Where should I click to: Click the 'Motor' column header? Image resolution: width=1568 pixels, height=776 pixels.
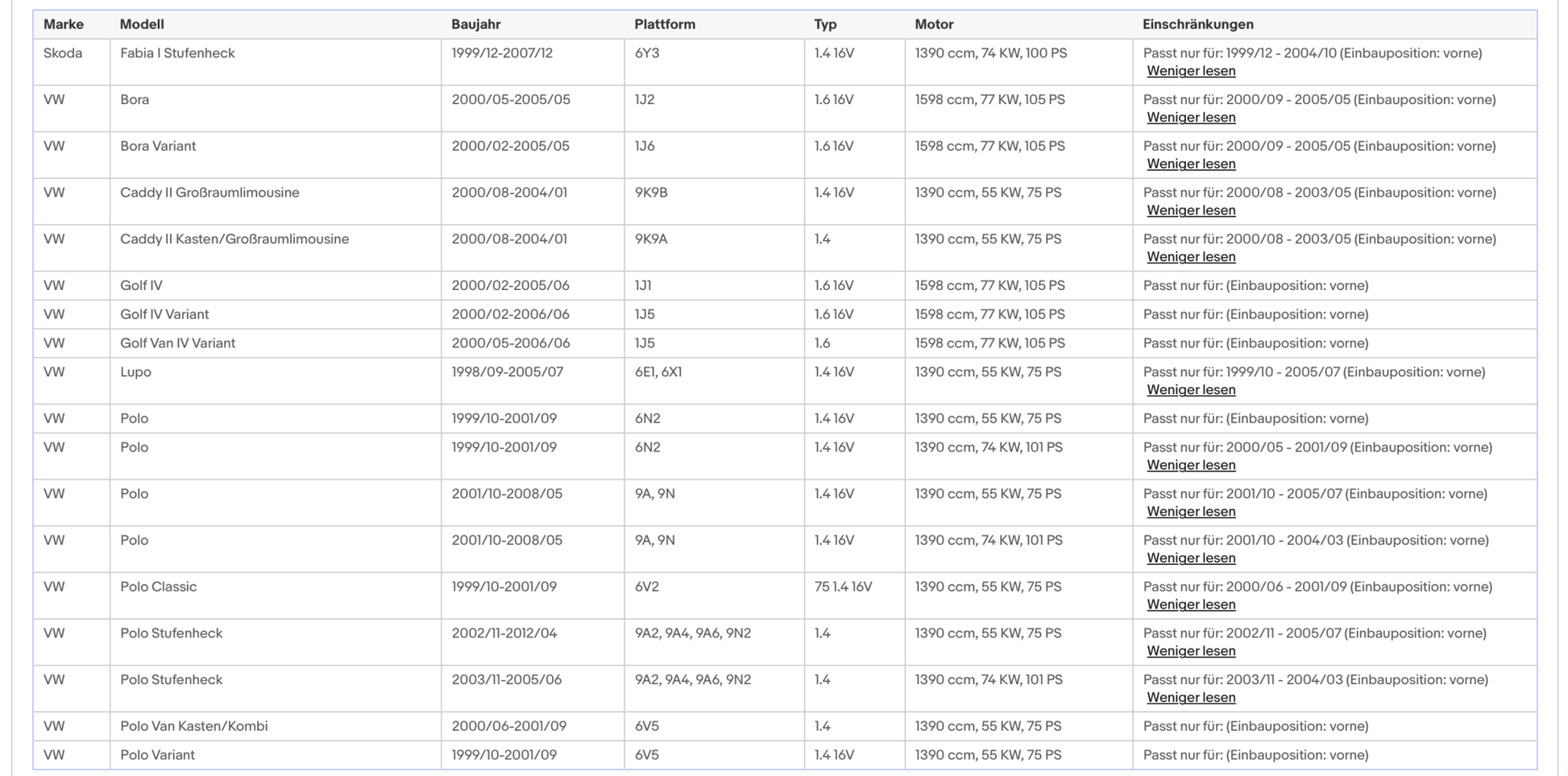[x=934, y=24]
